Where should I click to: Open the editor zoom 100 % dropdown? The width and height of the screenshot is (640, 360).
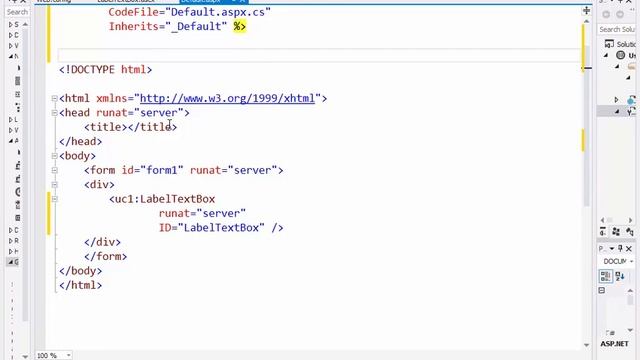(x=68, y=356)
